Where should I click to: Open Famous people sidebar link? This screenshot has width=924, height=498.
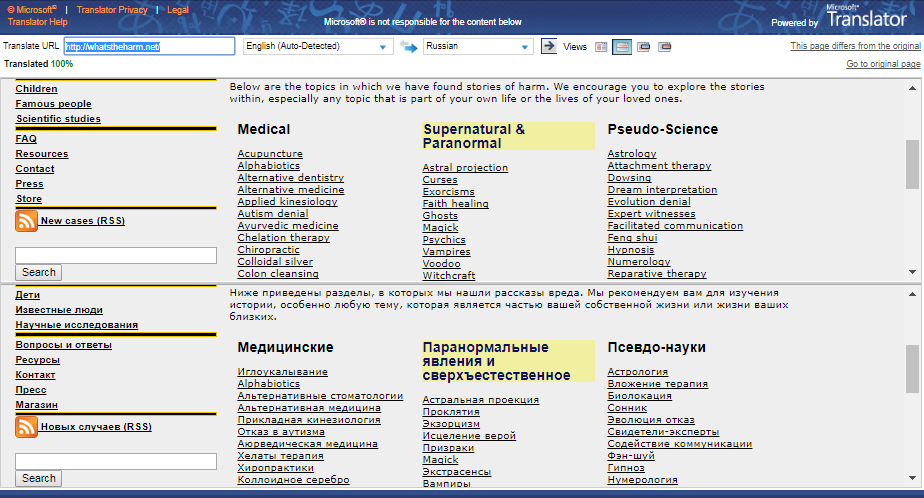[54, 104]
